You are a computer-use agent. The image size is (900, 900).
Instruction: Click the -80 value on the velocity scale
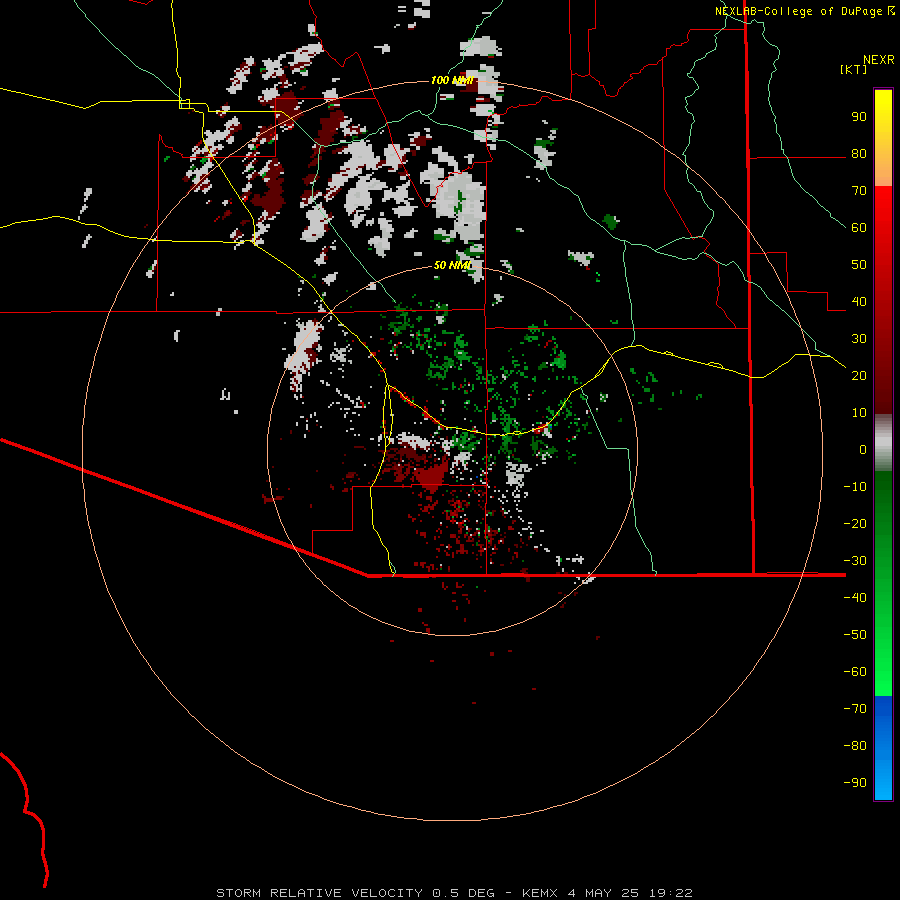click(855, 746)
